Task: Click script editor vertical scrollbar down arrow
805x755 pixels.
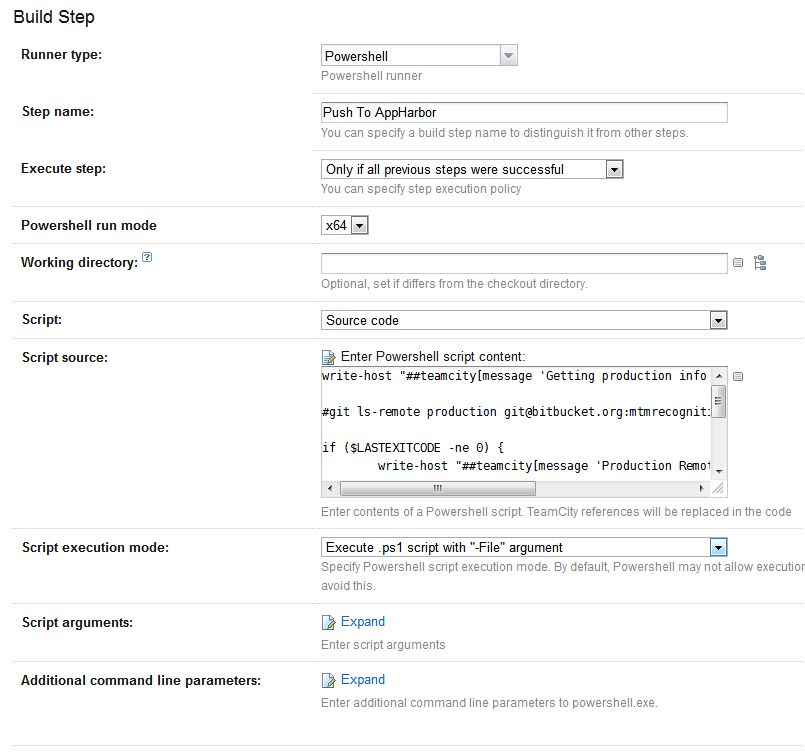Action: tap(719, 469)
